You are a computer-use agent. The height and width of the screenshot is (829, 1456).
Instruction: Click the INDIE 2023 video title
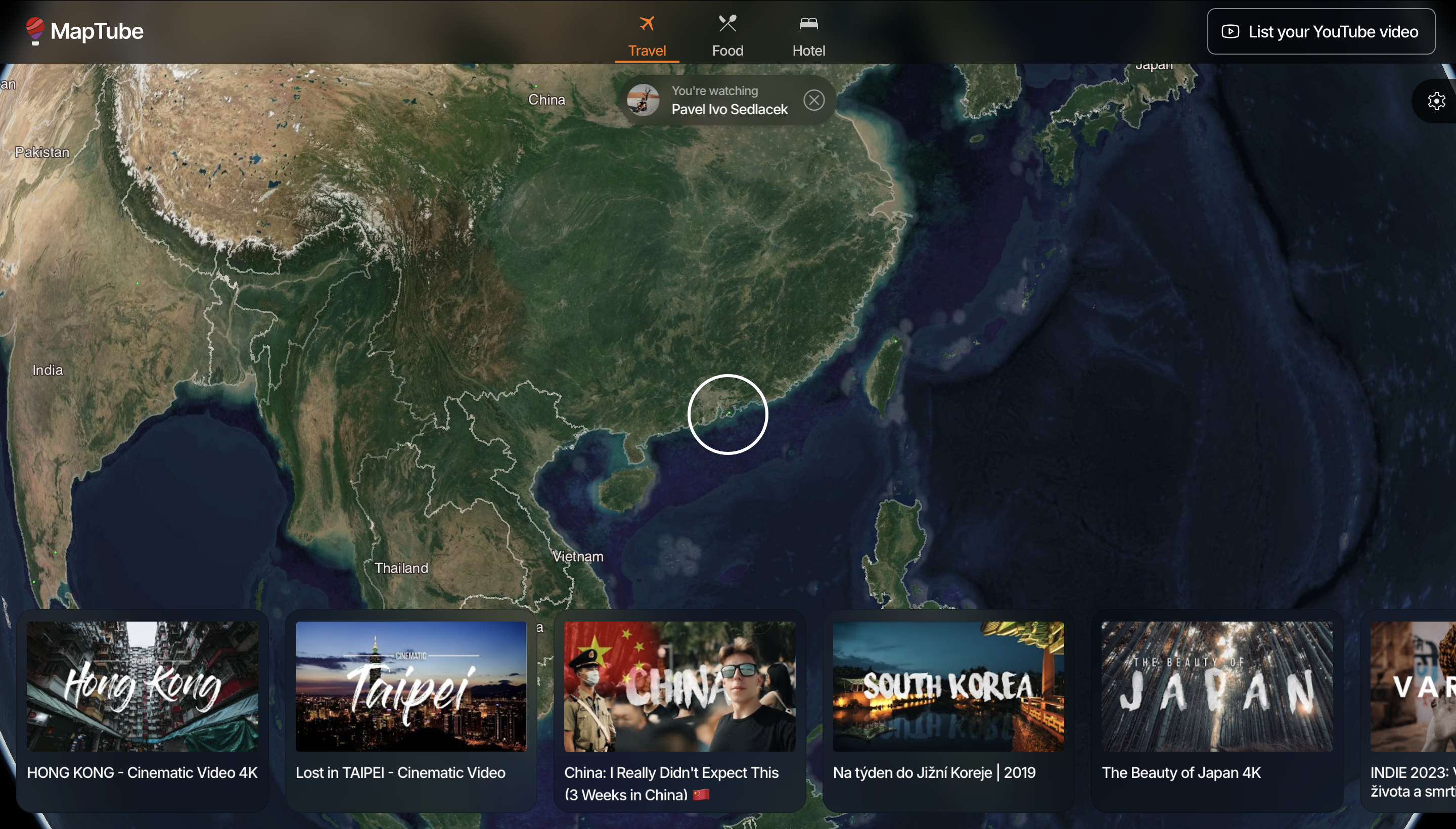pyautogui.click(x=1413, y=782)
